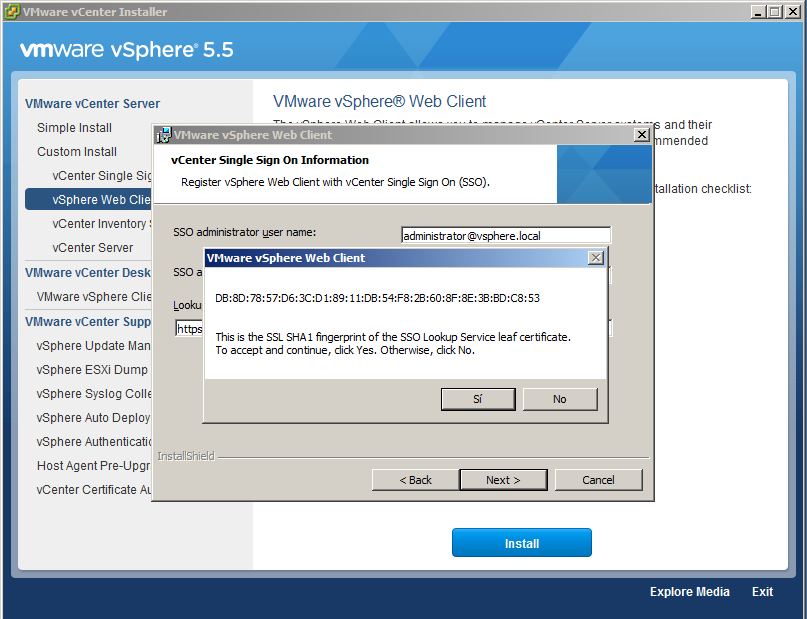Click the blue Install button
This screenshot has height=619, width=807.
point(521,543)
